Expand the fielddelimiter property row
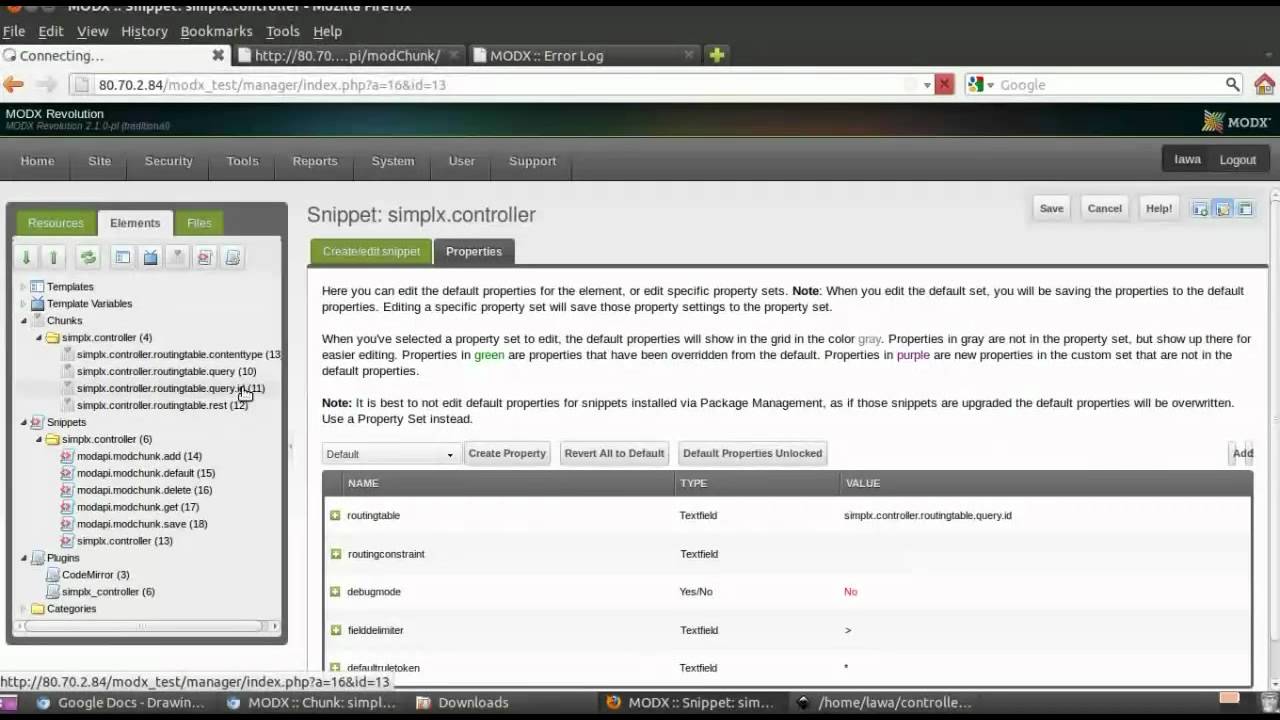This screenshot has width=1280, height=720. click(335, 630)
